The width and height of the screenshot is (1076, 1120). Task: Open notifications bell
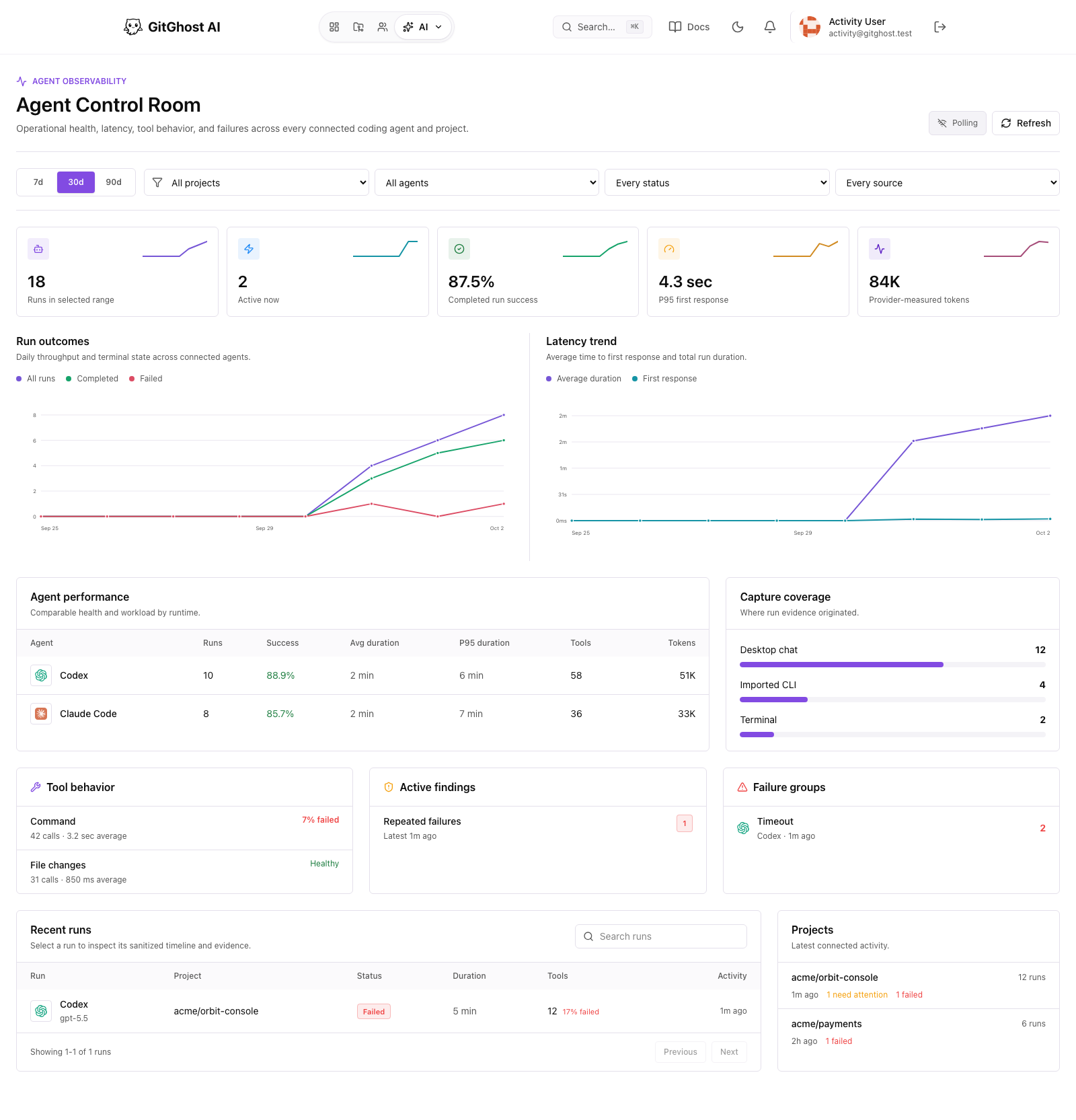(x=770, y=27)
